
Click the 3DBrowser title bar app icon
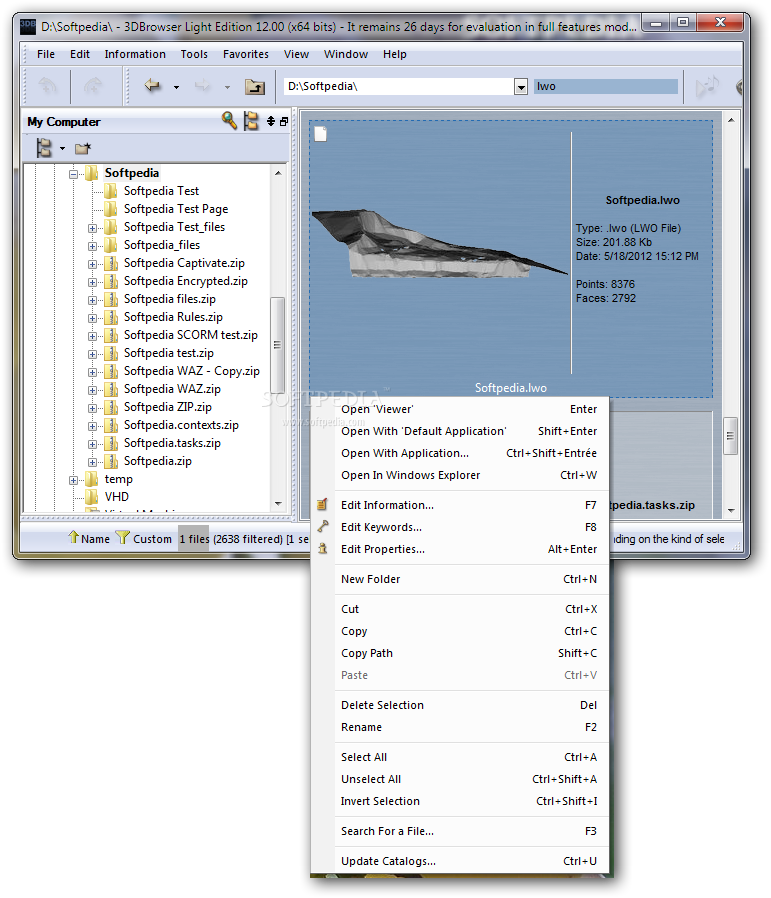pyautogui.click(x=28, y=26)
